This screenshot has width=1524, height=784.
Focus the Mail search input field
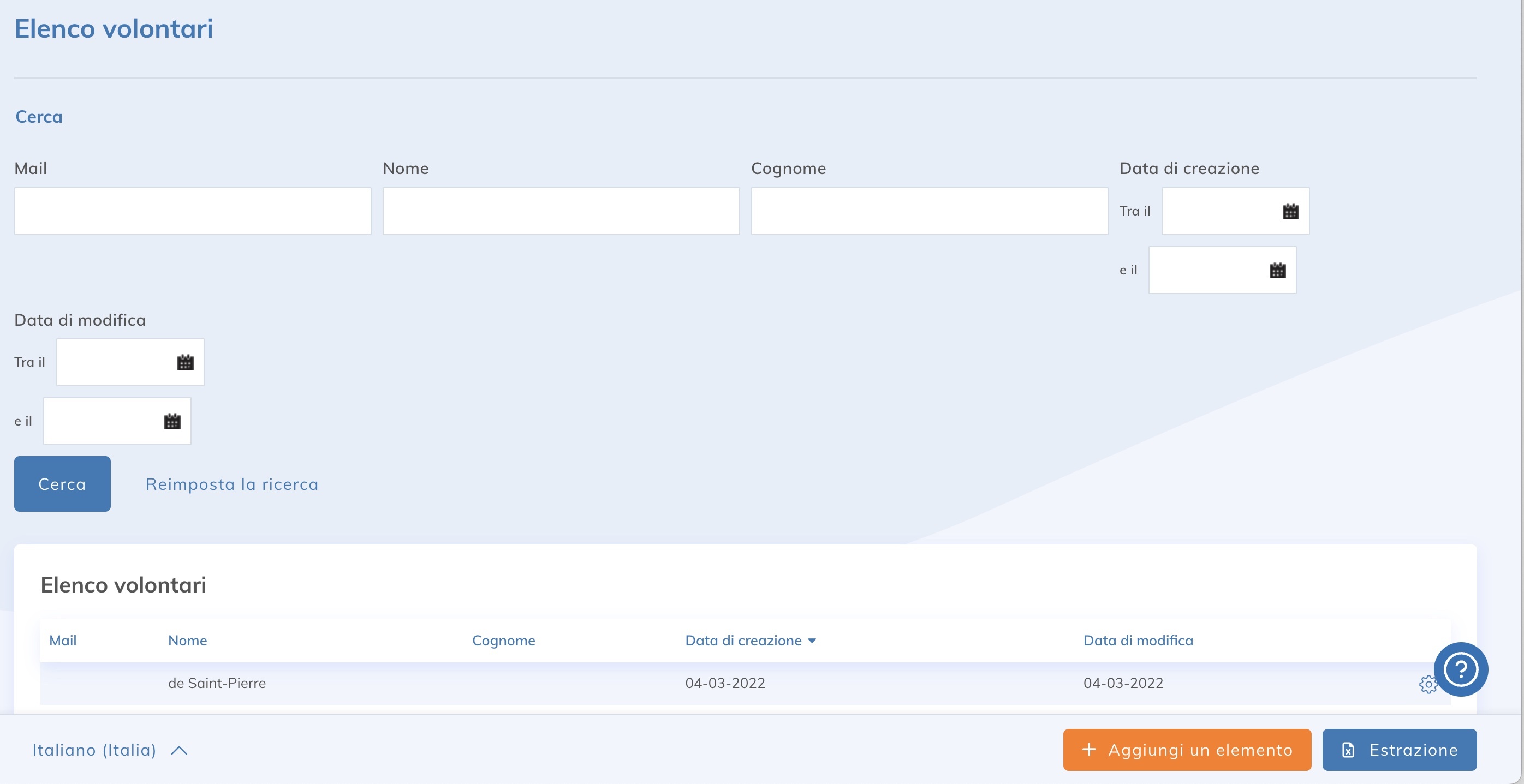[193, 211]
